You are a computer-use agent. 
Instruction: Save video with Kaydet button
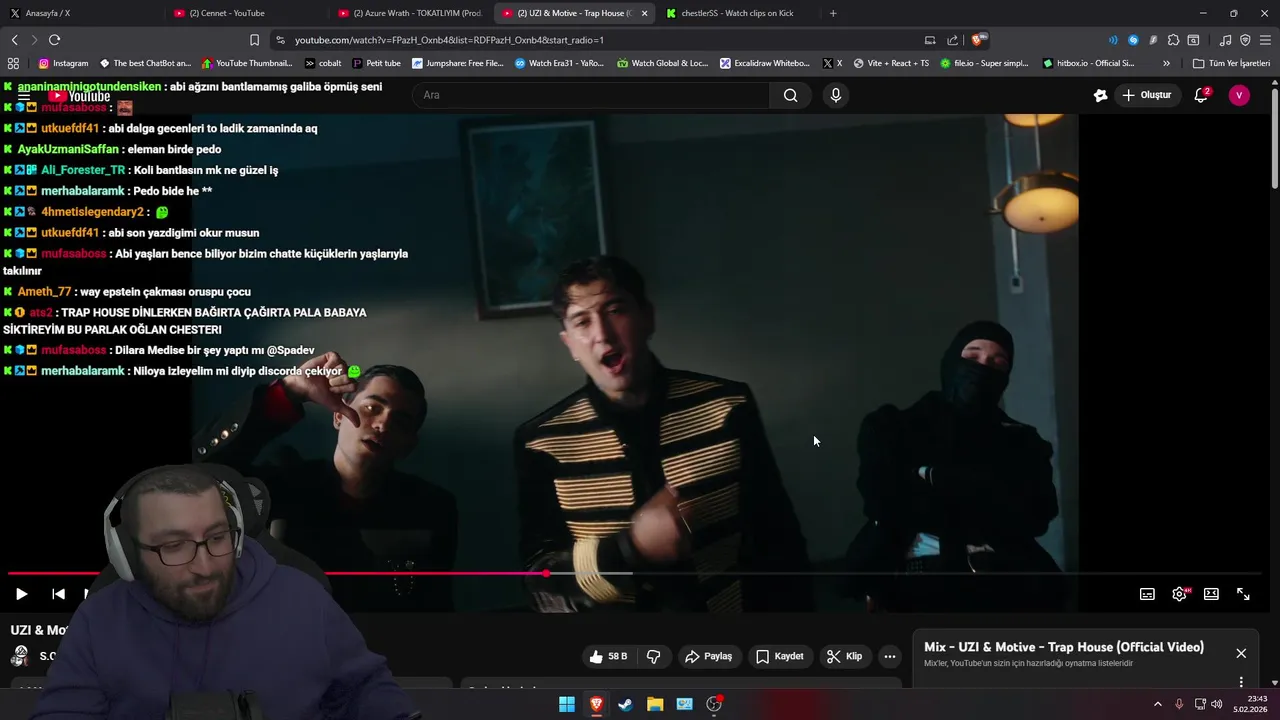[x=780, y=656]
